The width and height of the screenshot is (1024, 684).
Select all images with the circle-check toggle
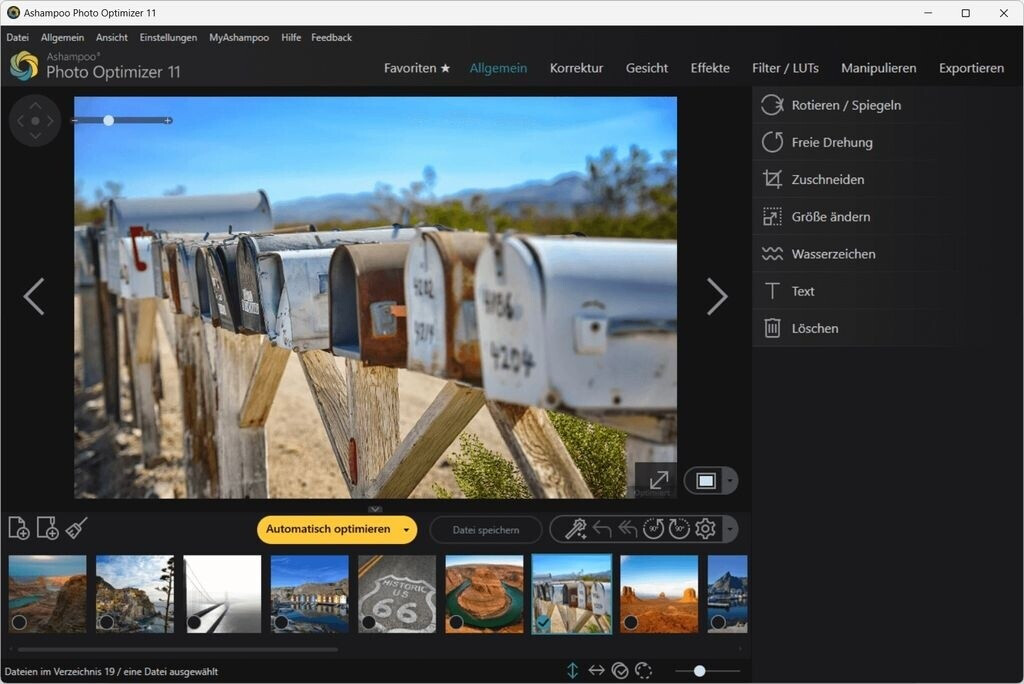pos(620,670)
